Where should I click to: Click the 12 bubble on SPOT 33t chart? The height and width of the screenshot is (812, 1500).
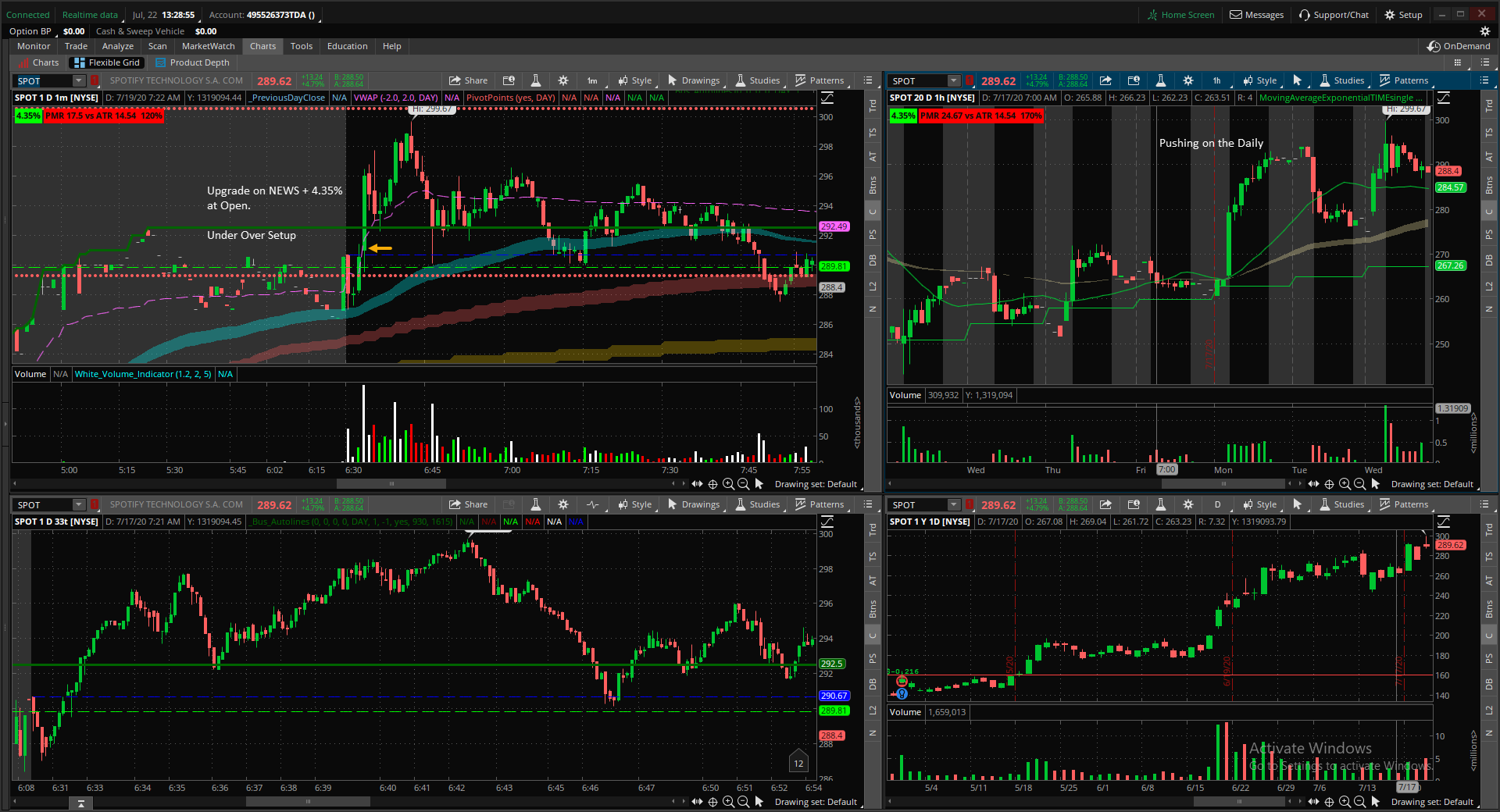(x=798, y=764)
